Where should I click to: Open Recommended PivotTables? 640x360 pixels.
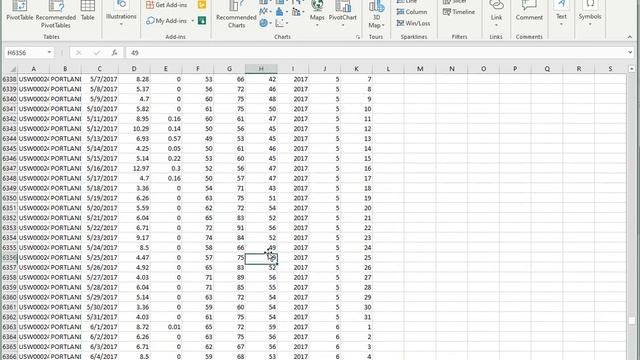point(56,15)
